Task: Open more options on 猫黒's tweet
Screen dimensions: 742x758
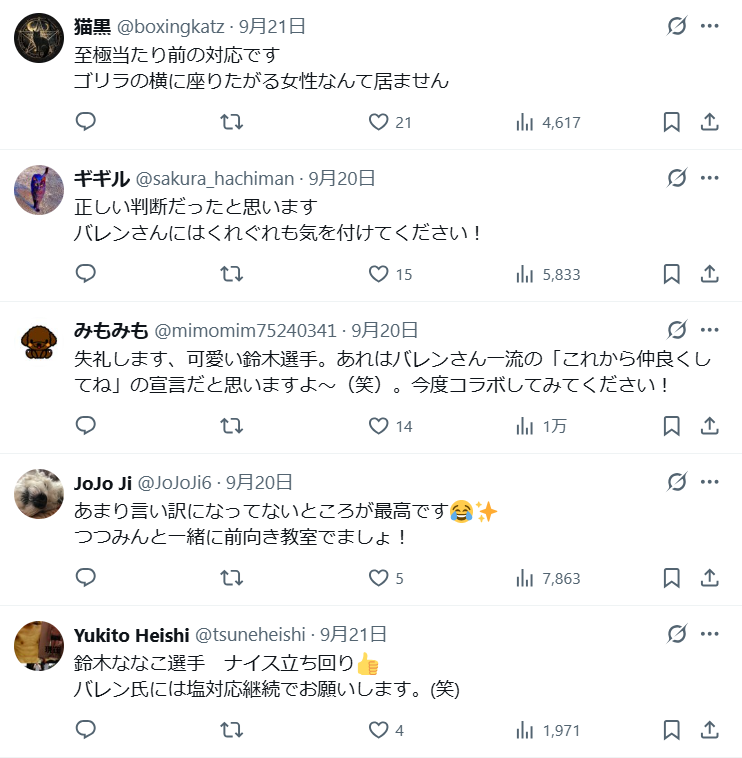Action: point(710,26)
